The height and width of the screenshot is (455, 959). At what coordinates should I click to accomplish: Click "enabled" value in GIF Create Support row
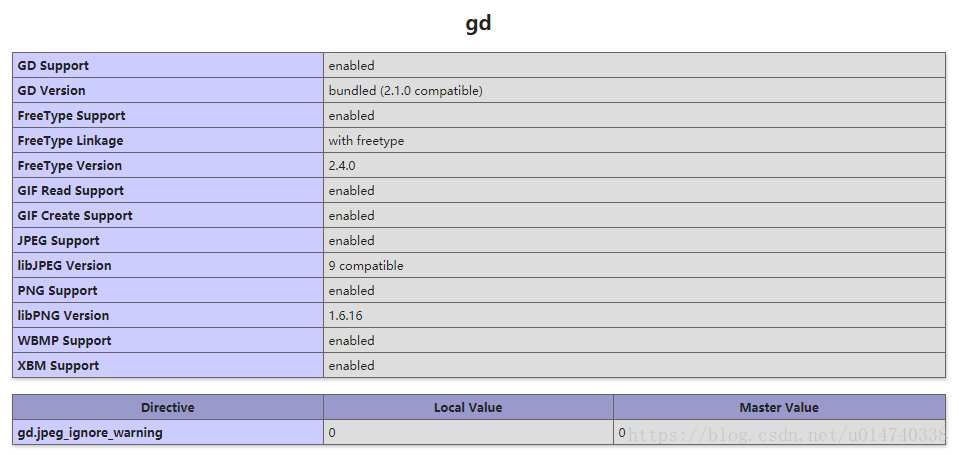click(x=351, y=216)
